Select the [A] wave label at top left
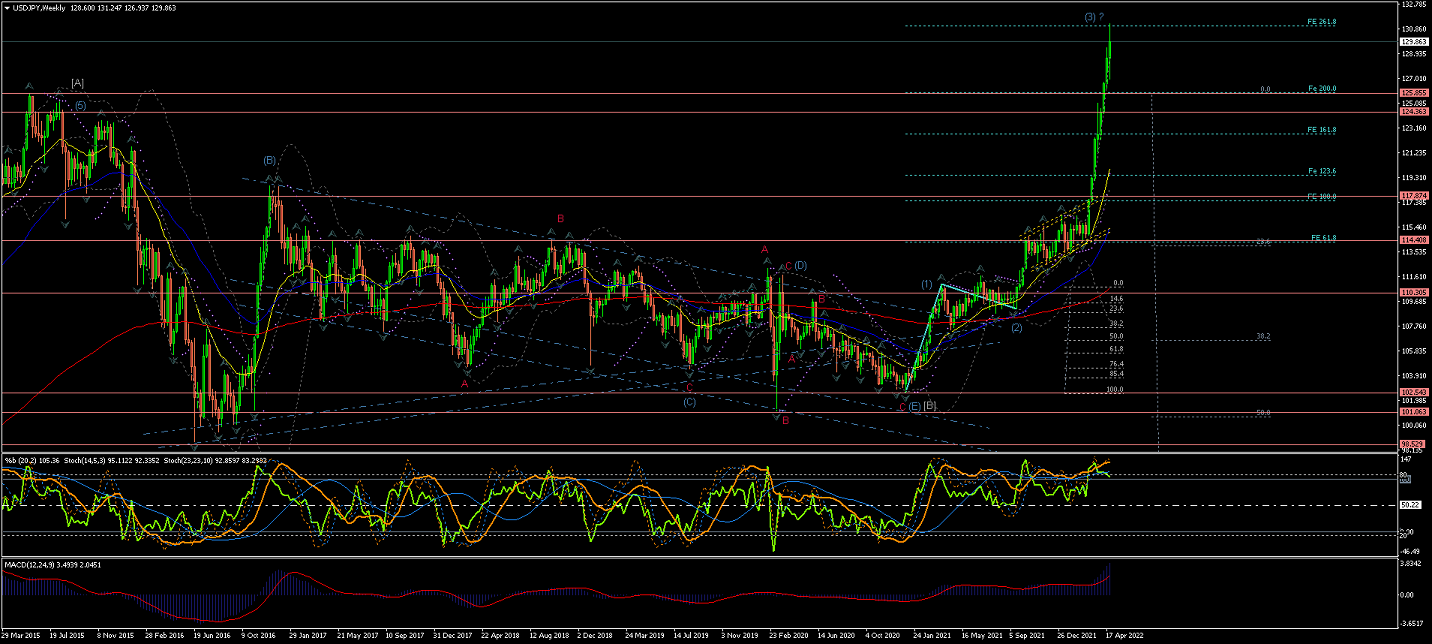Screen dimensions: 1432x644 pyautogui.click(x=77, y=83)
